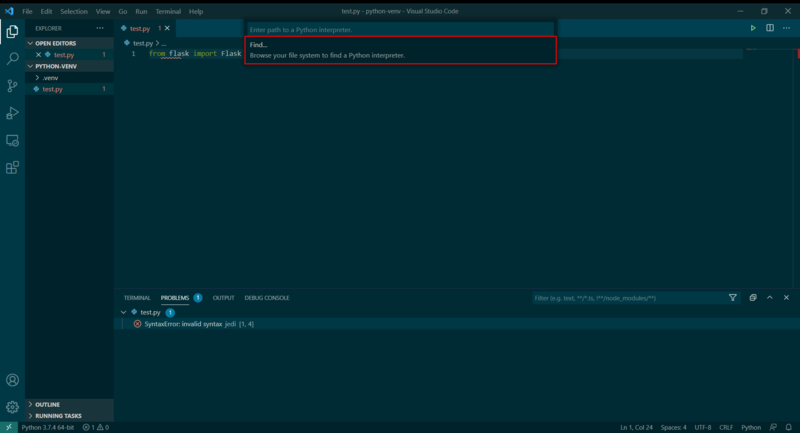Screen dimensions: 800x433
Task: Change language mode via Python status item
Action: pos(751,427)
